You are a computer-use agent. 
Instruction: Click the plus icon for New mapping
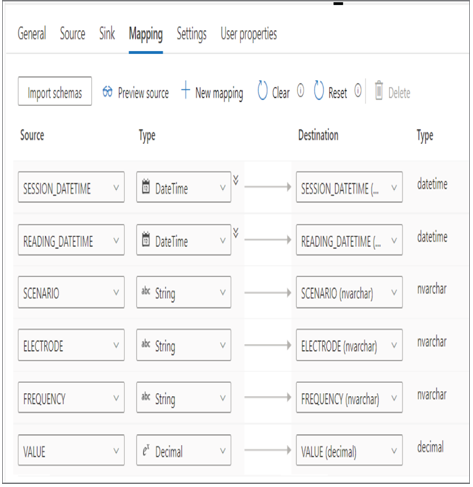(x=185, y=90)
